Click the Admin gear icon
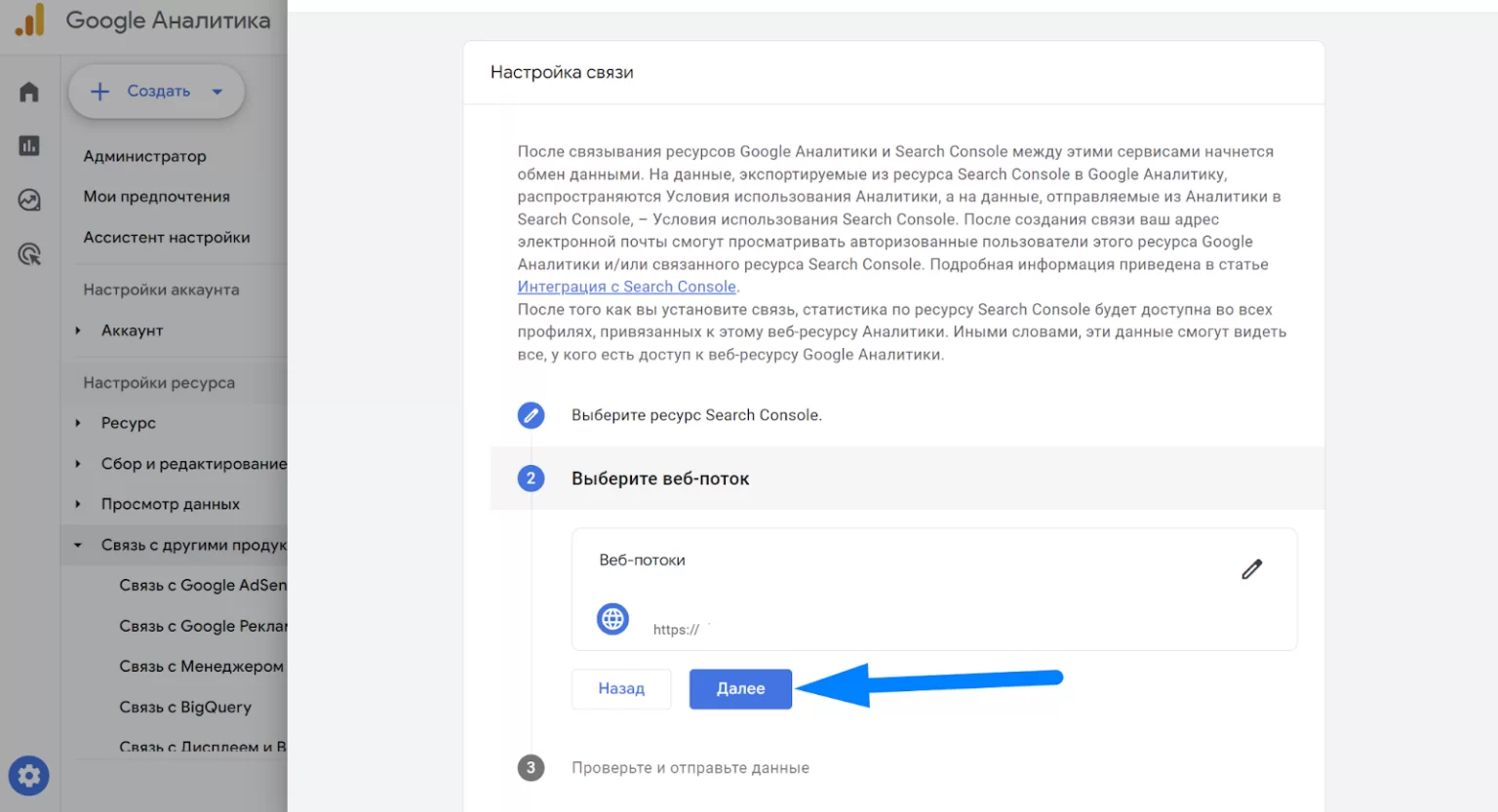The height and width of the screenshot is (812, 1498). (29, 776)
